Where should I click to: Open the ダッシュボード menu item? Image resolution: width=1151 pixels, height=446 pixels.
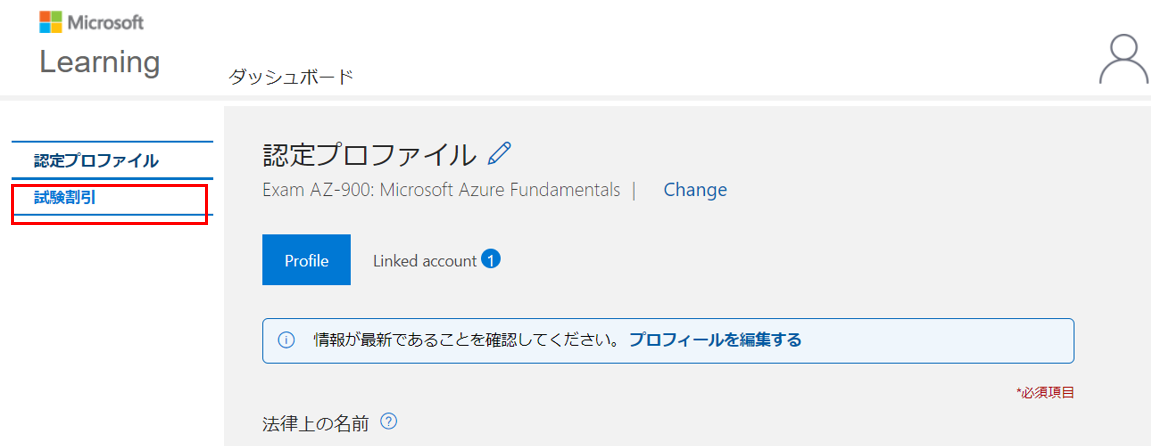tap(291, 76)
